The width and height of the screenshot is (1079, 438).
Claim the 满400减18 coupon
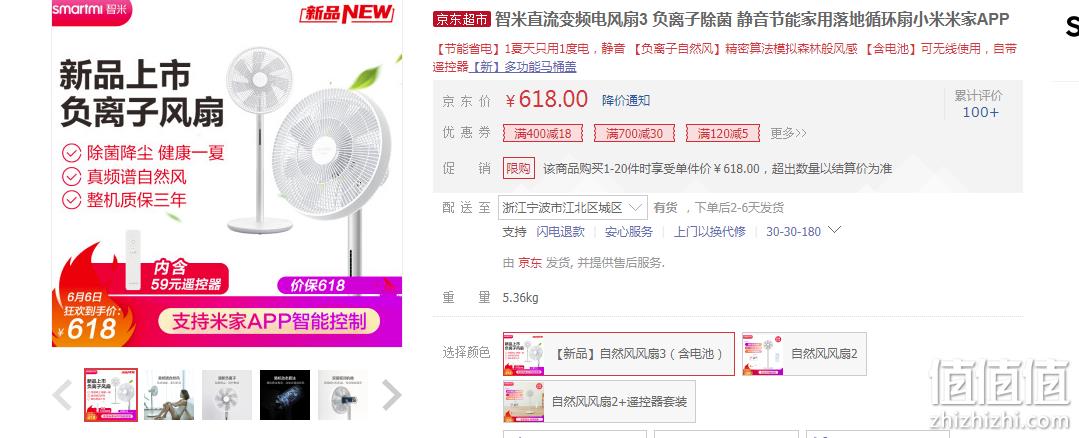(543, 133)
